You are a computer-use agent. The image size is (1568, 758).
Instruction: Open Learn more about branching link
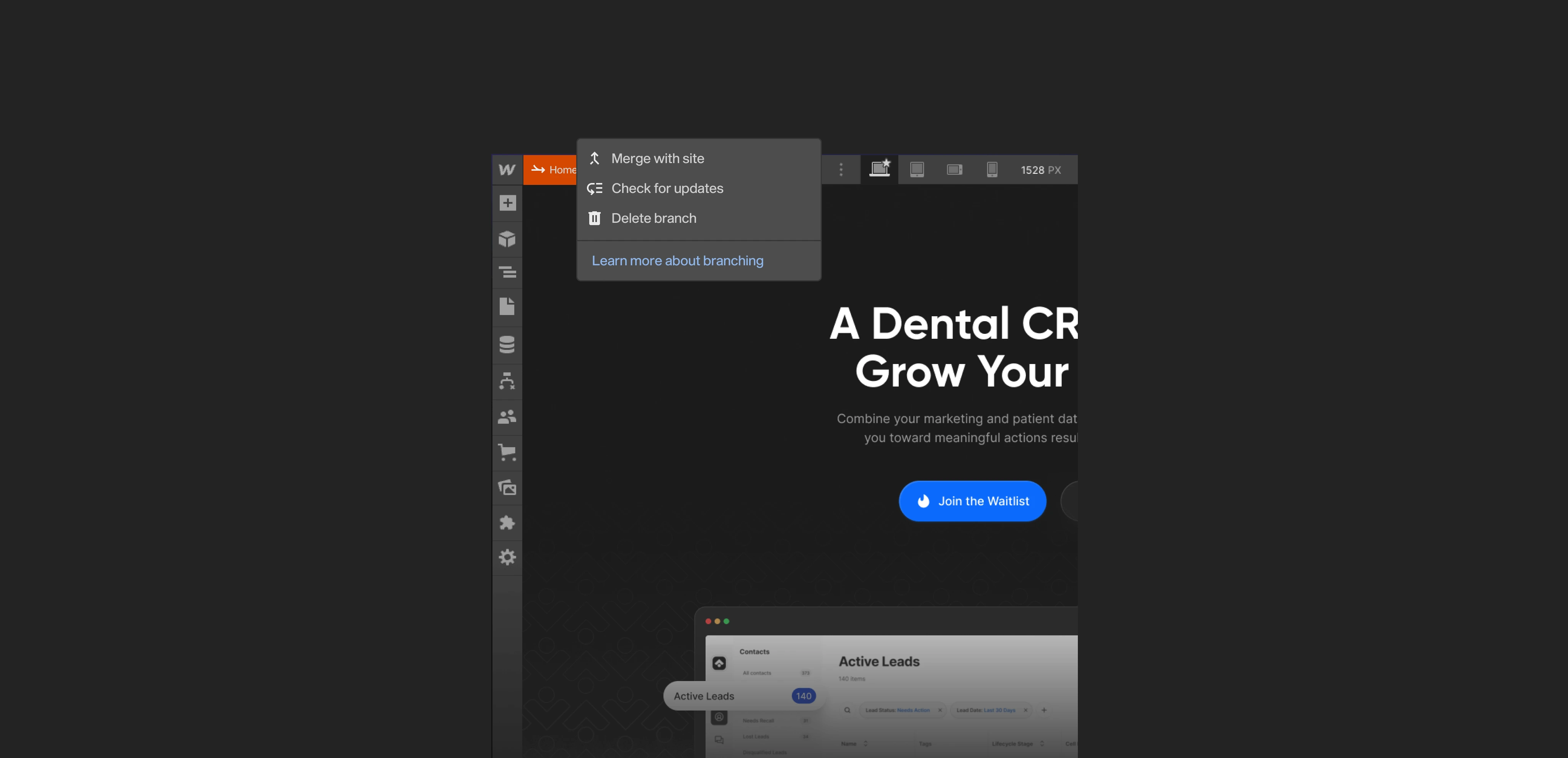pyautogui.click(x=678, y=261)
